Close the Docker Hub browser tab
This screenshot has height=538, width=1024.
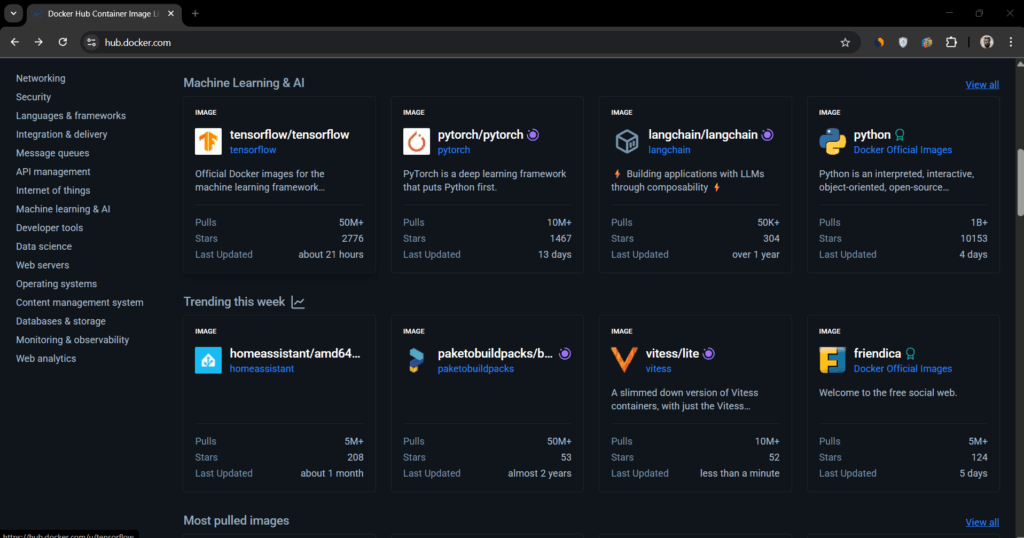tap(171, 14)
